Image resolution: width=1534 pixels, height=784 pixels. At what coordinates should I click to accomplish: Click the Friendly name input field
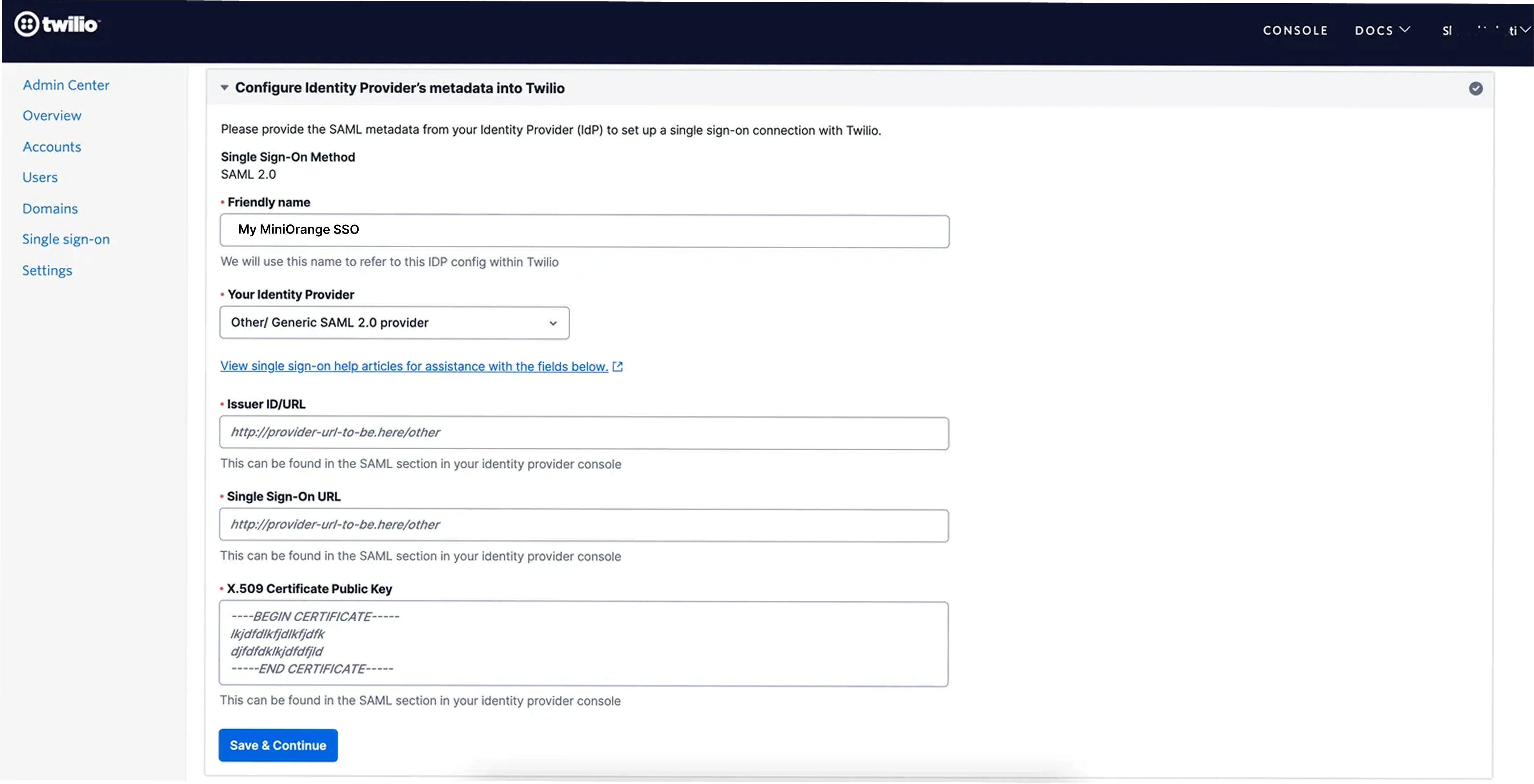(x=584, y=231)
